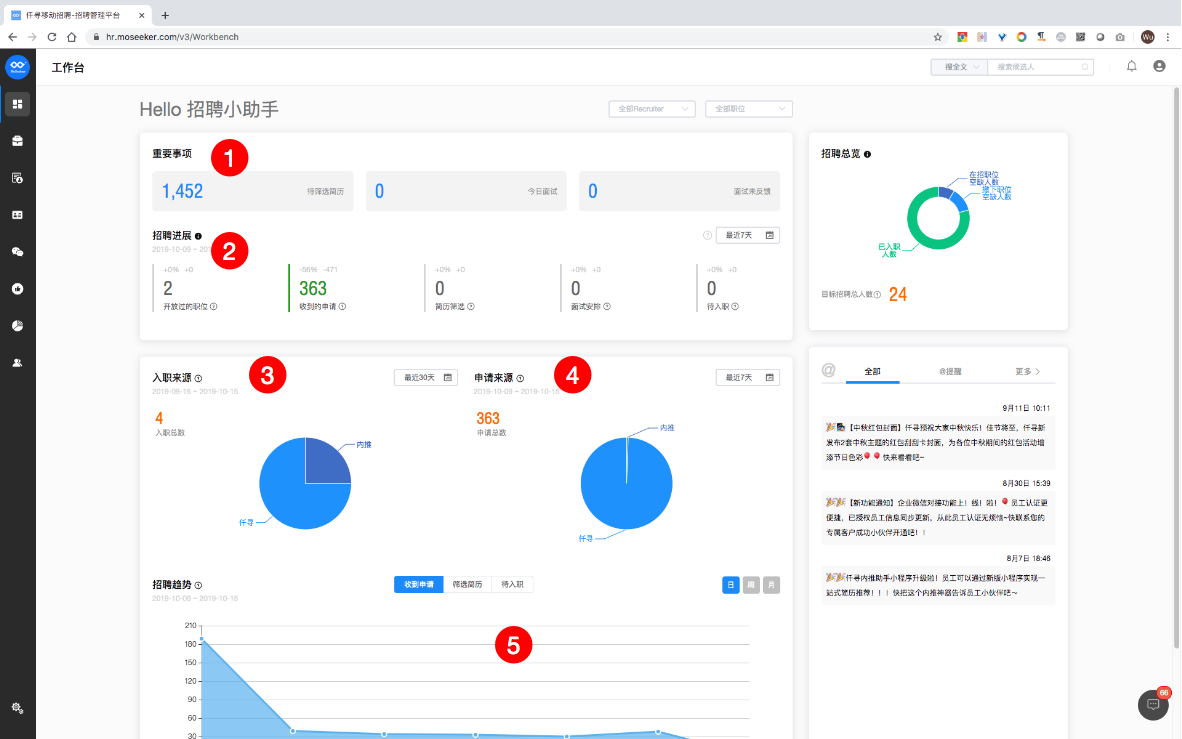Screen dimensions: 1182x739
Task: Switch trend chart to 月 view
Action: click(771, 585)
